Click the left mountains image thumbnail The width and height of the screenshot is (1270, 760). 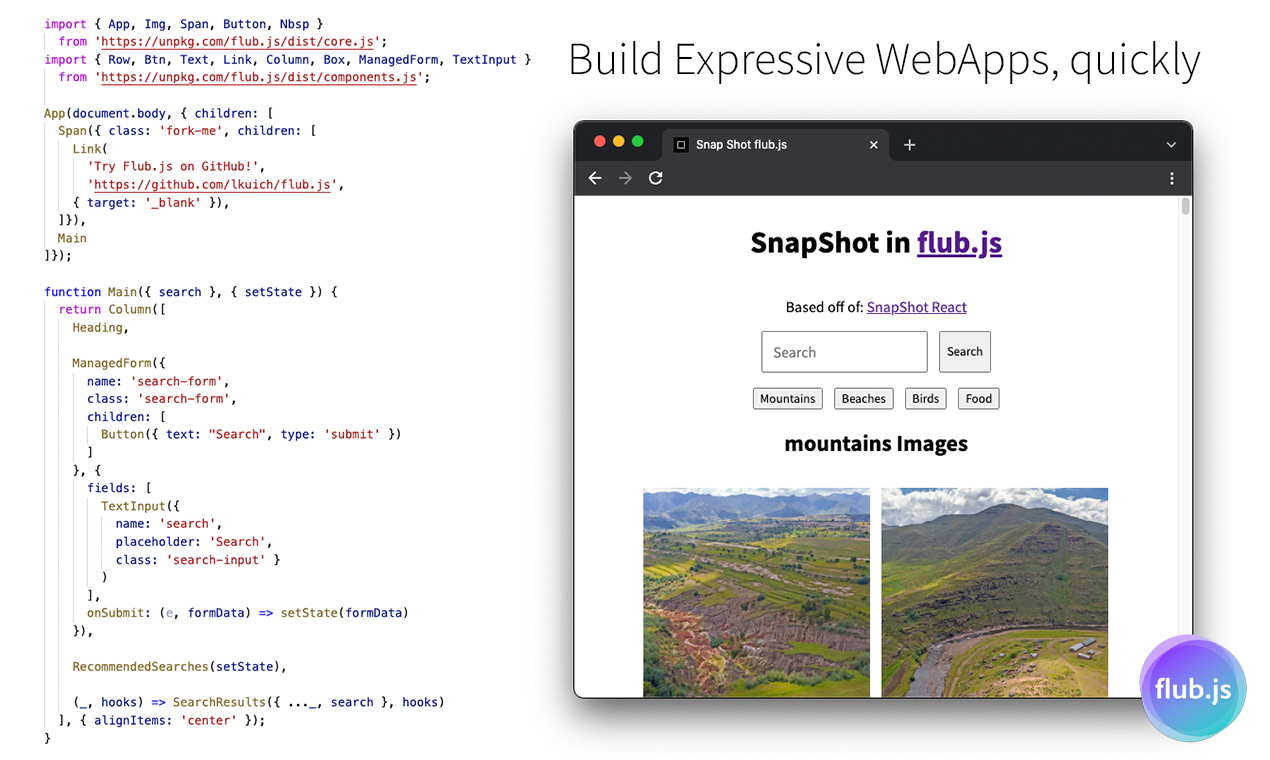756,592
